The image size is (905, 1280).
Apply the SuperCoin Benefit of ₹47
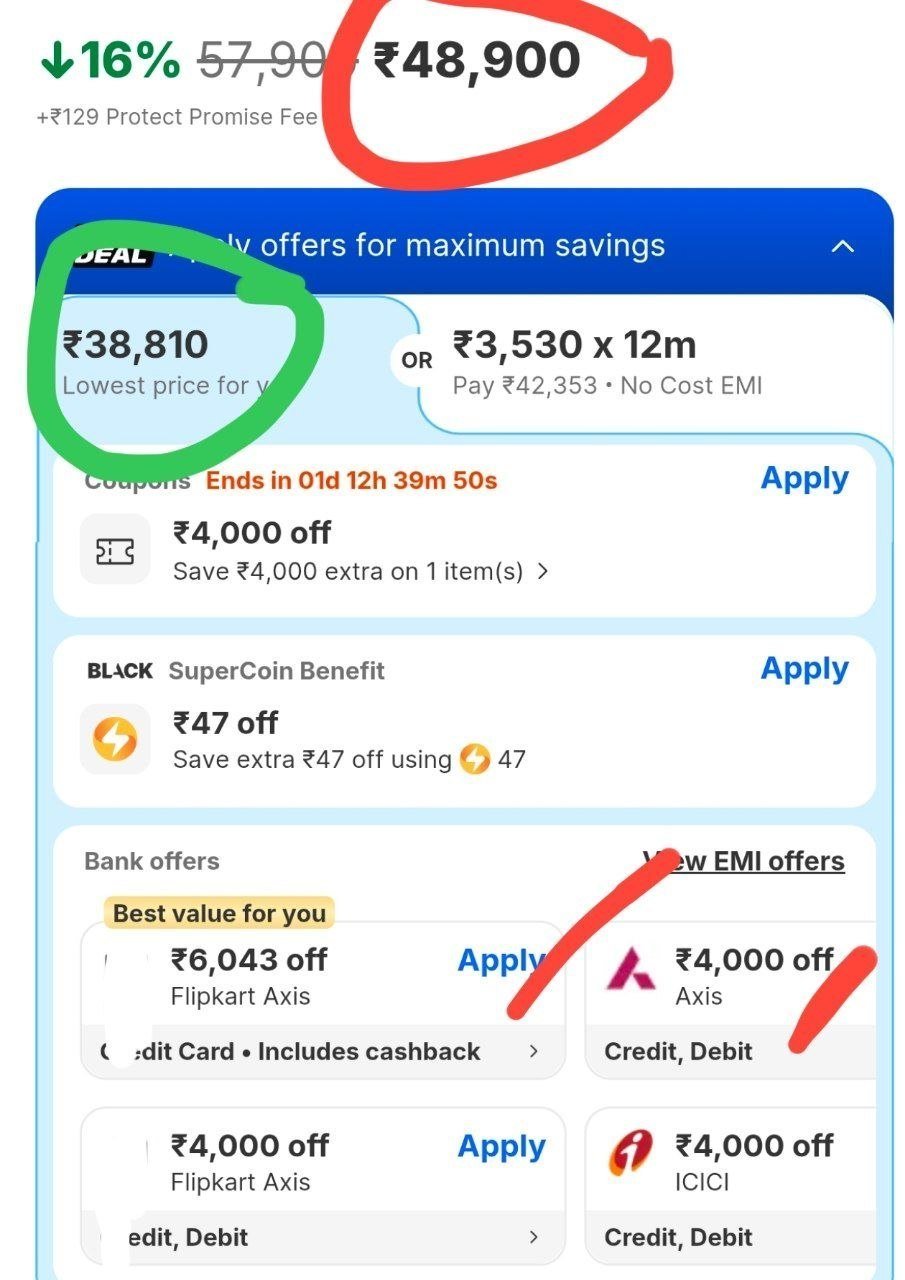(804, 668)
